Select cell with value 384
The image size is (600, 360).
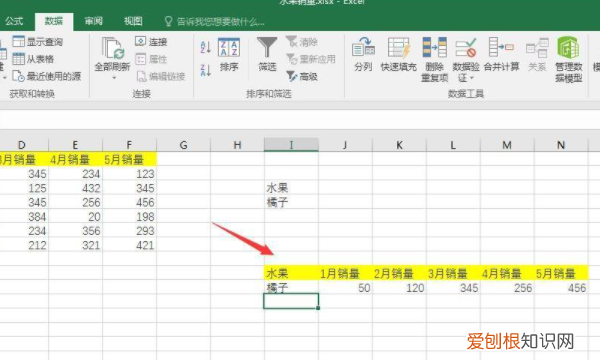coord(24,217)
